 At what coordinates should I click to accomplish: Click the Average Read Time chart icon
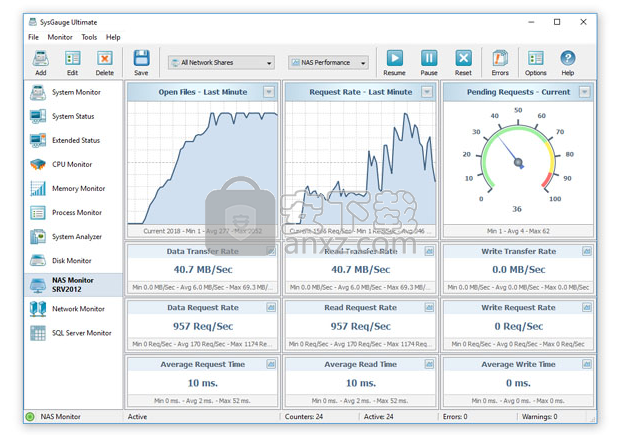point(429,364)
